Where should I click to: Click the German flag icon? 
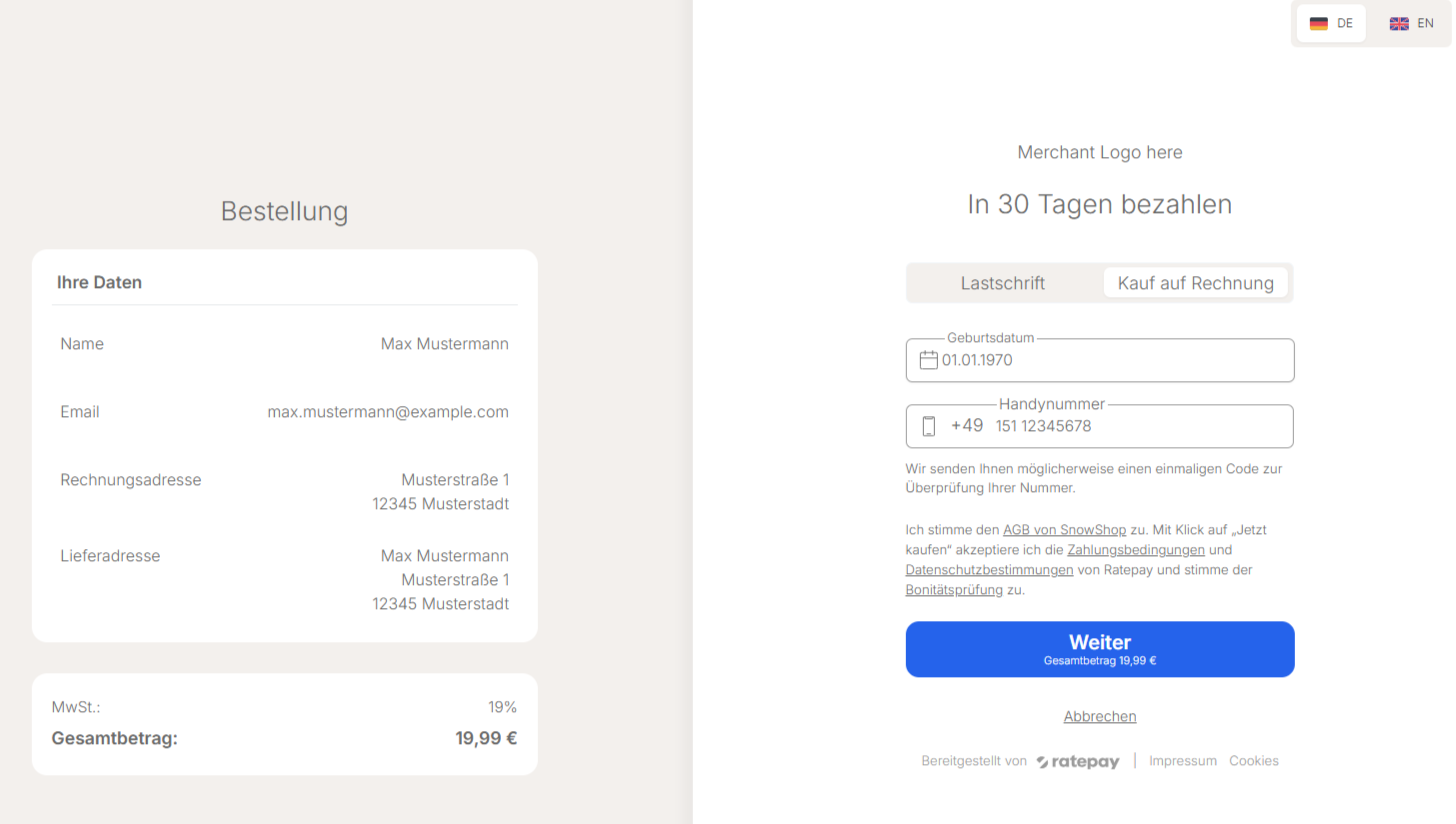click(x=1318, y=24)
